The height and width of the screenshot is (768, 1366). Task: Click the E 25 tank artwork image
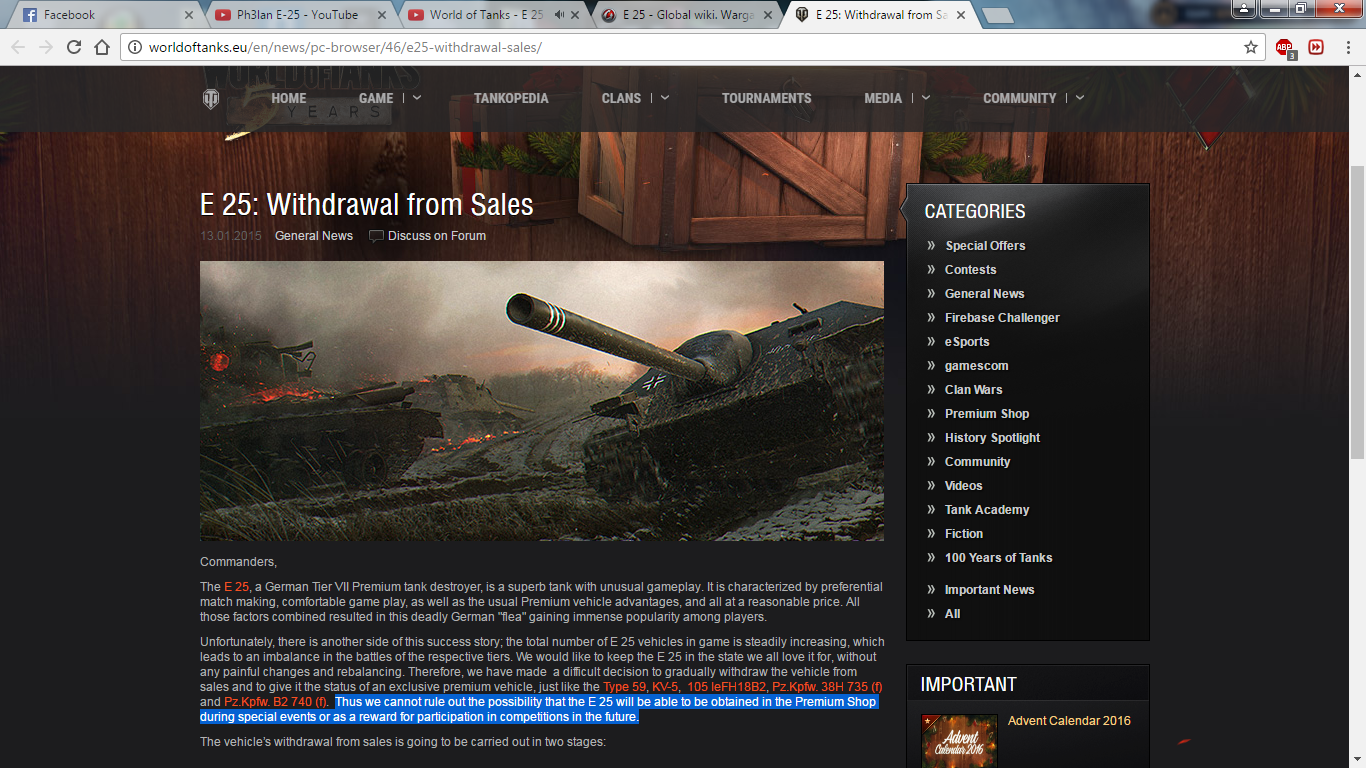click(542, 401)
